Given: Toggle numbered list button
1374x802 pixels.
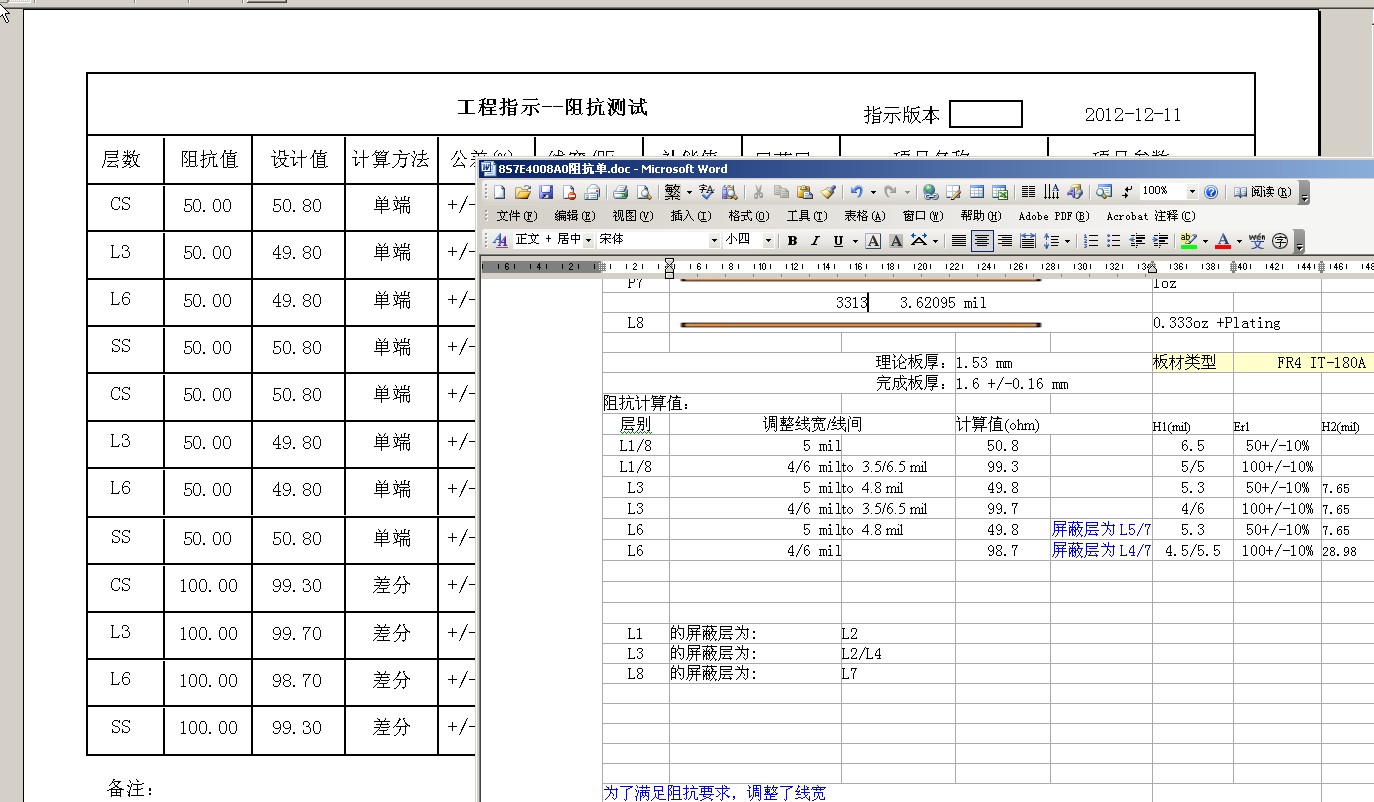Looking at the screenshot, I should pos(1091,240).
